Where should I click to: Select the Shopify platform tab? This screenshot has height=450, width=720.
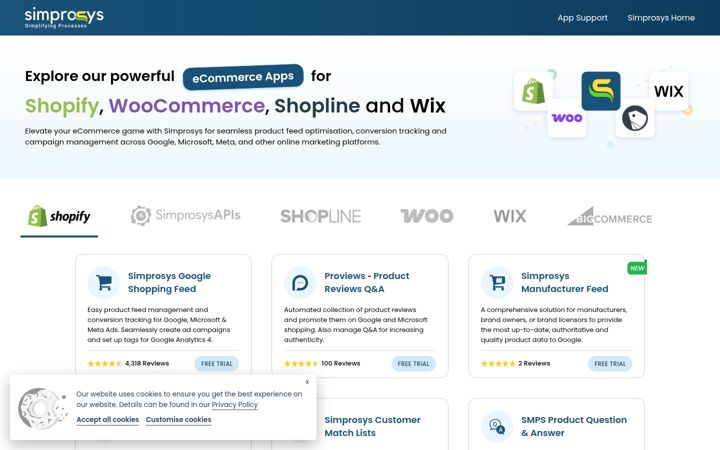point(59,216)
